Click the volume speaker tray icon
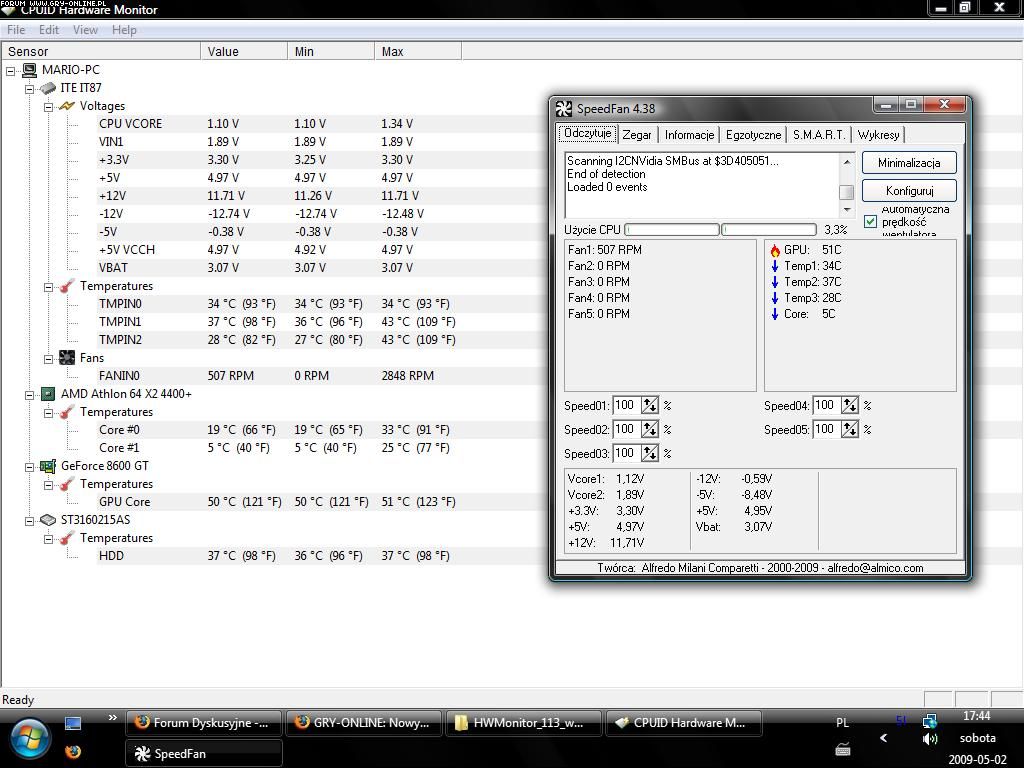1024x768 pixels. (930, 739)
